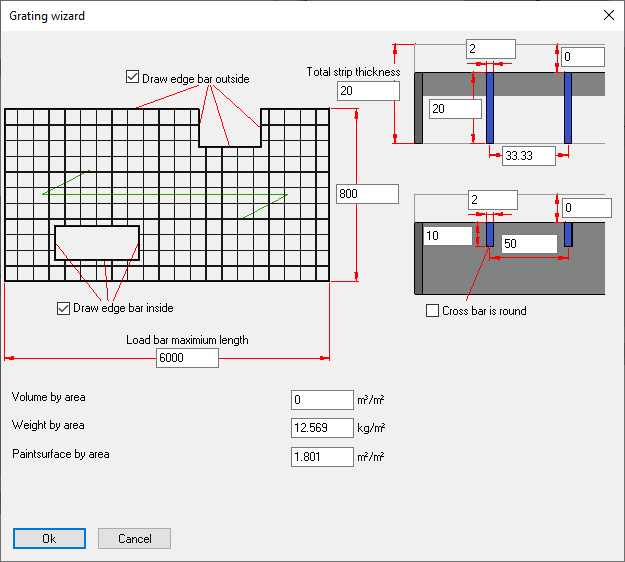The image size is (625, 562).
Task: Select the Load bar maximum length field
Action: pos(187,358)
